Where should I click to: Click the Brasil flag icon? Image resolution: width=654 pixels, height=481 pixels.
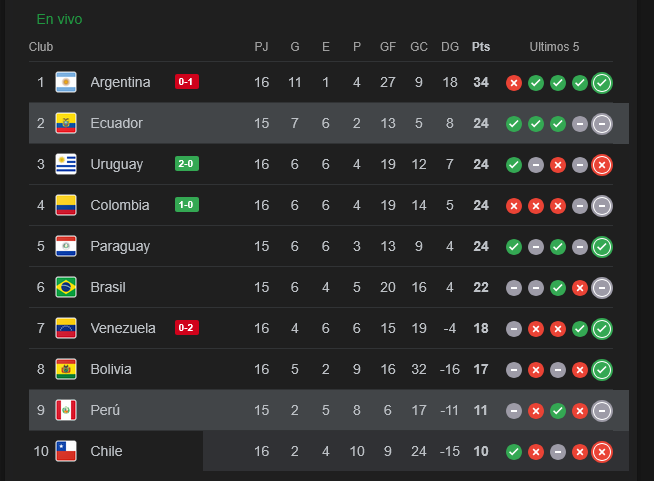point(66,287)
